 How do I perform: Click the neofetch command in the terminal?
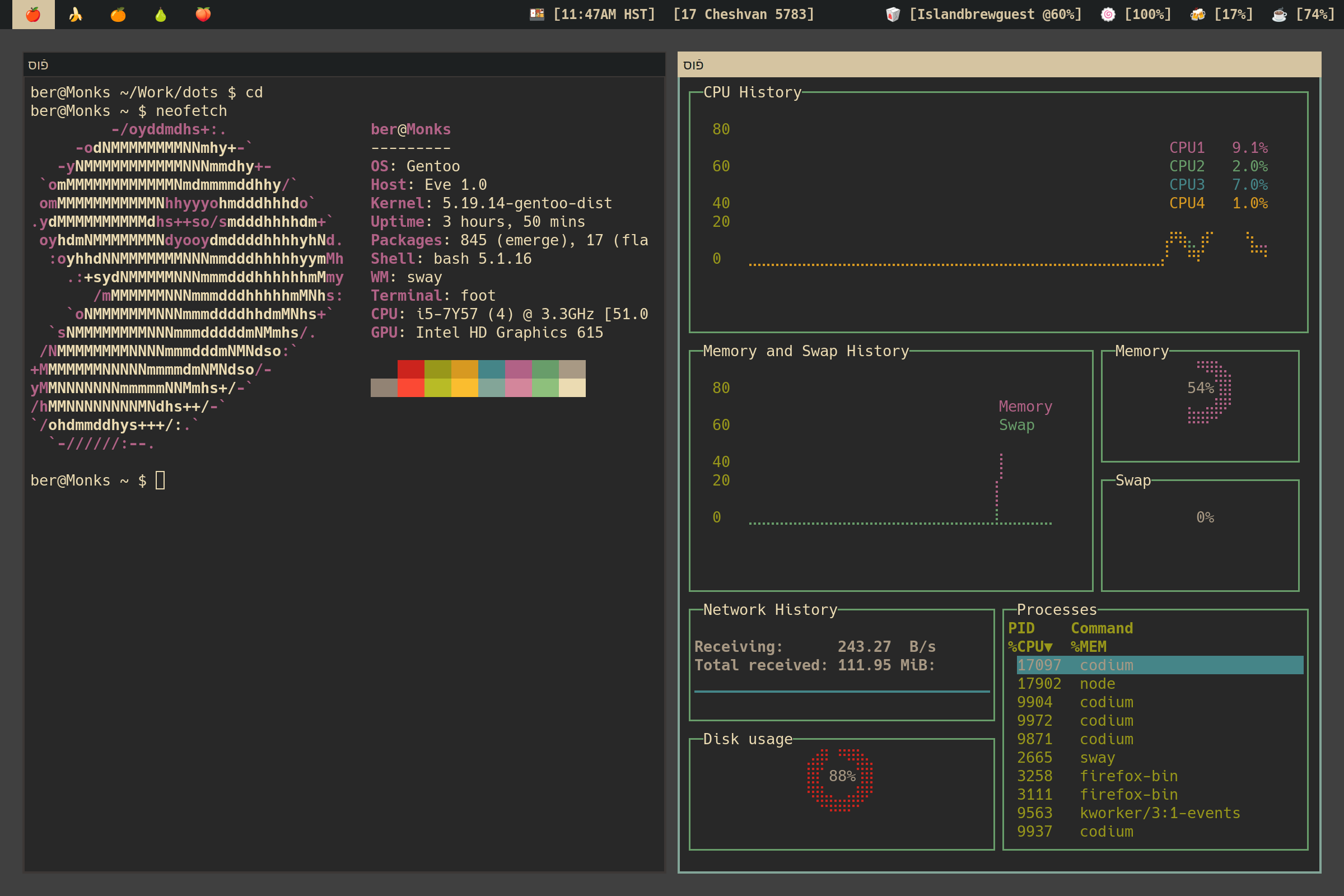[192, 110]
